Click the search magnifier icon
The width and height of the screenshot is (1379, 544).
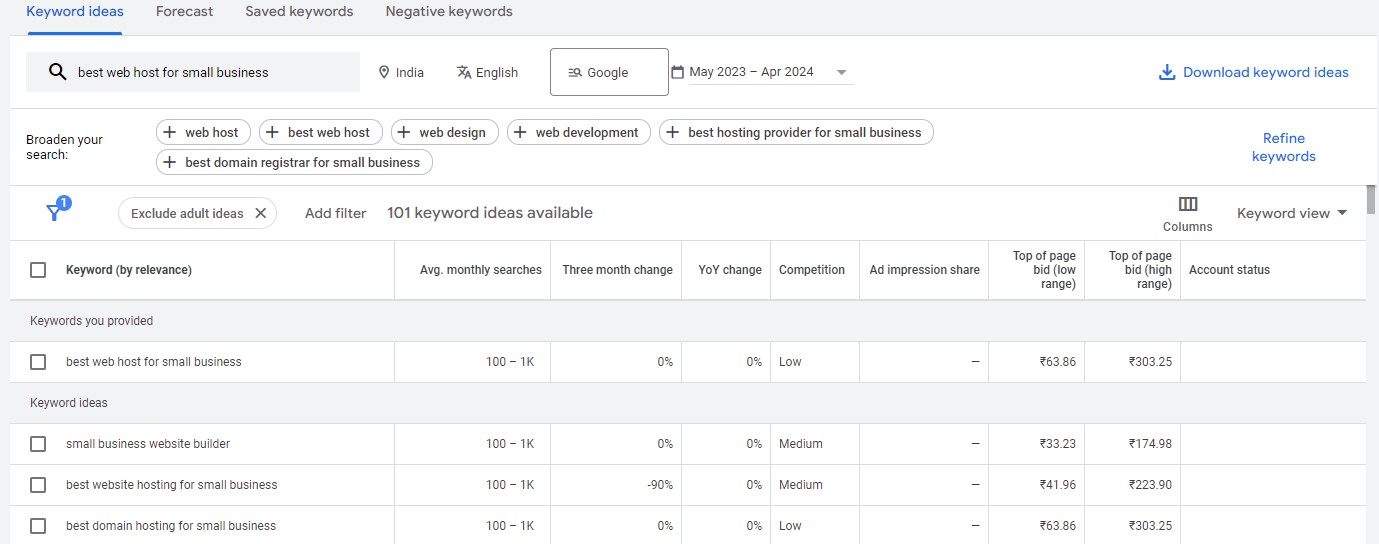coord(58,72)
